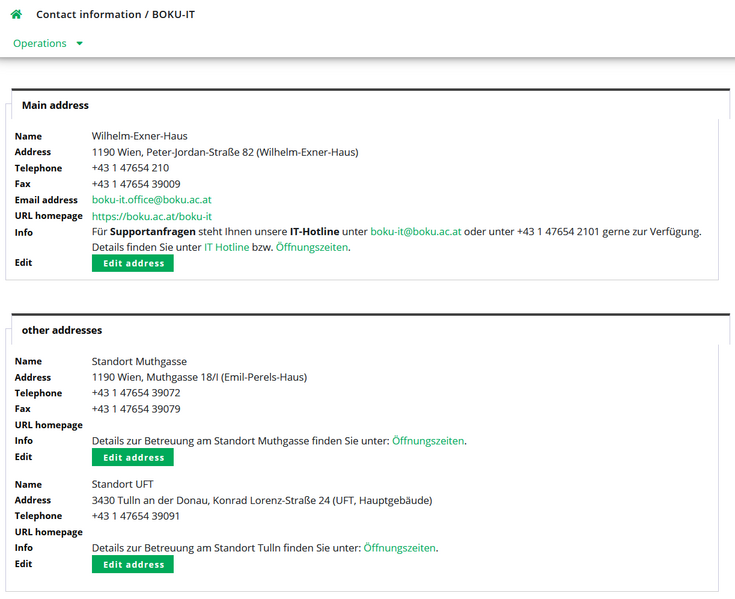Click the boku-it@boku.ac.at hotline email link
The height and width of the screenshot is (599, 735).
click(415, 232)
